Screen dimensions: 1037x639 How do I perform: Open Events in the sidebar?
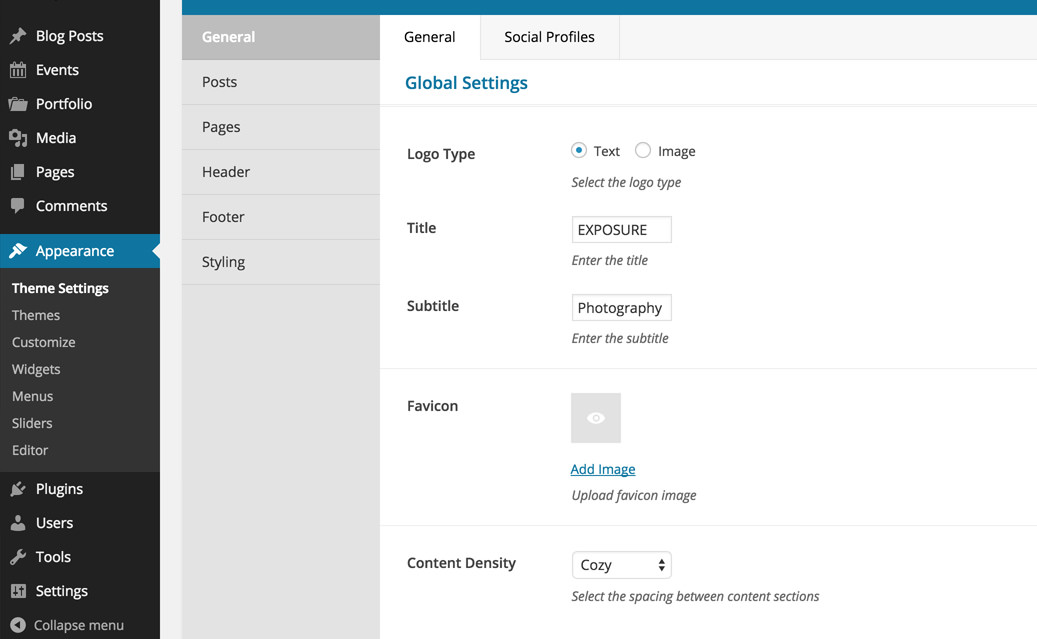tap(57, 69)
